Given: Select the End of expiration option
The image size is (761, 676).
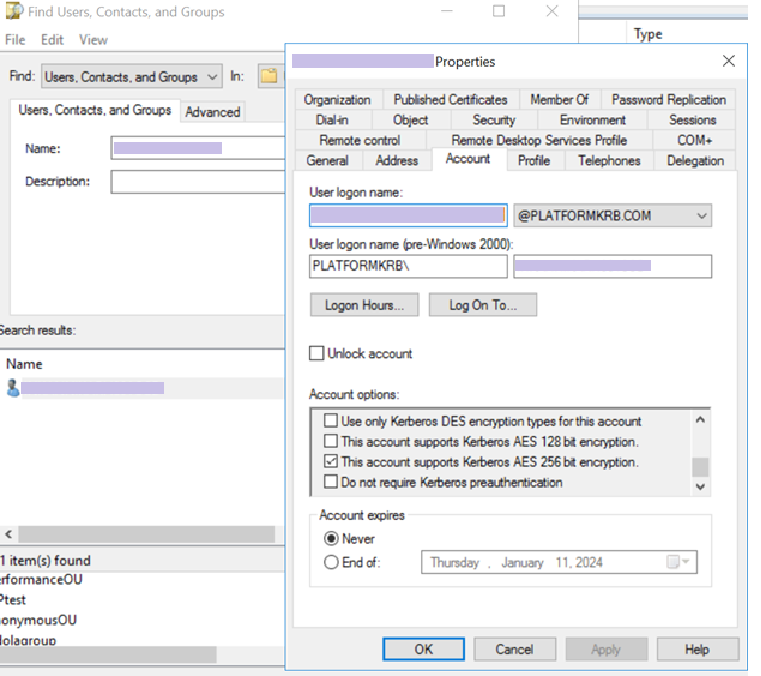Looking at the screenshot, I should coord(331,562).
